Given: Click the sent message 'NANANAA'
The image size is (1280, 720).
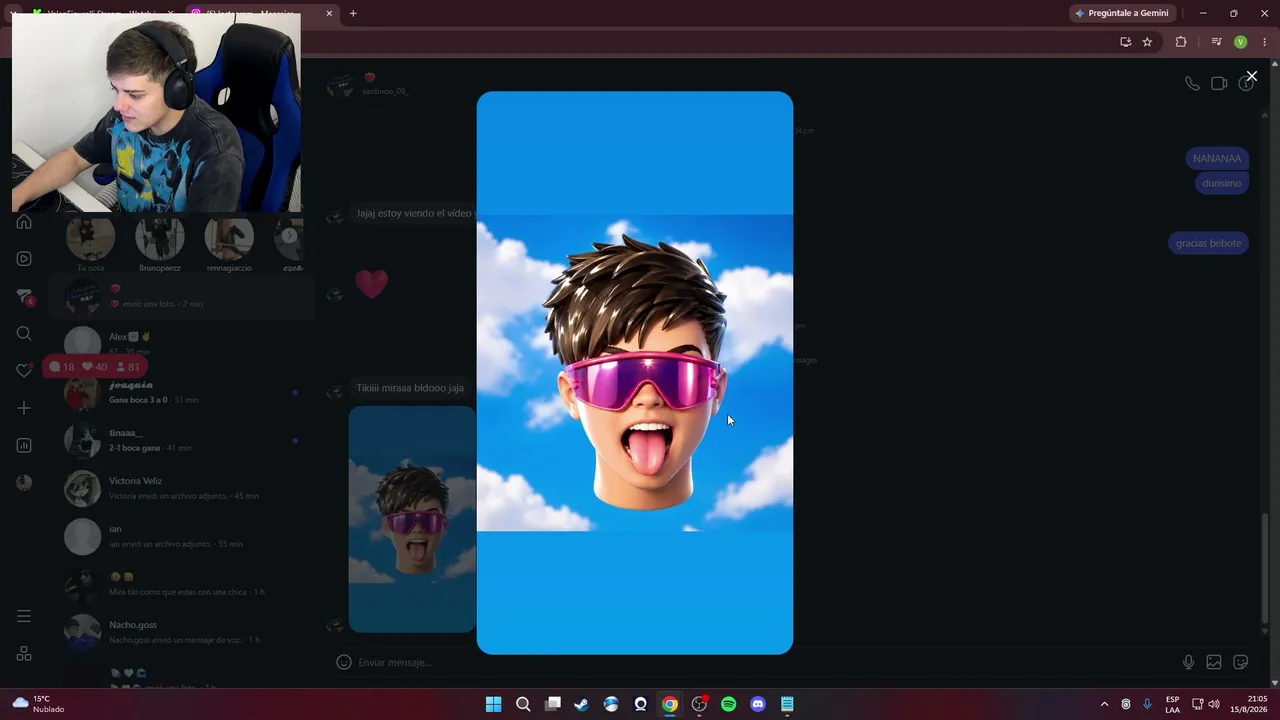Looking at the screenshot, I should pyautogui.click(x=1217, y=158).
